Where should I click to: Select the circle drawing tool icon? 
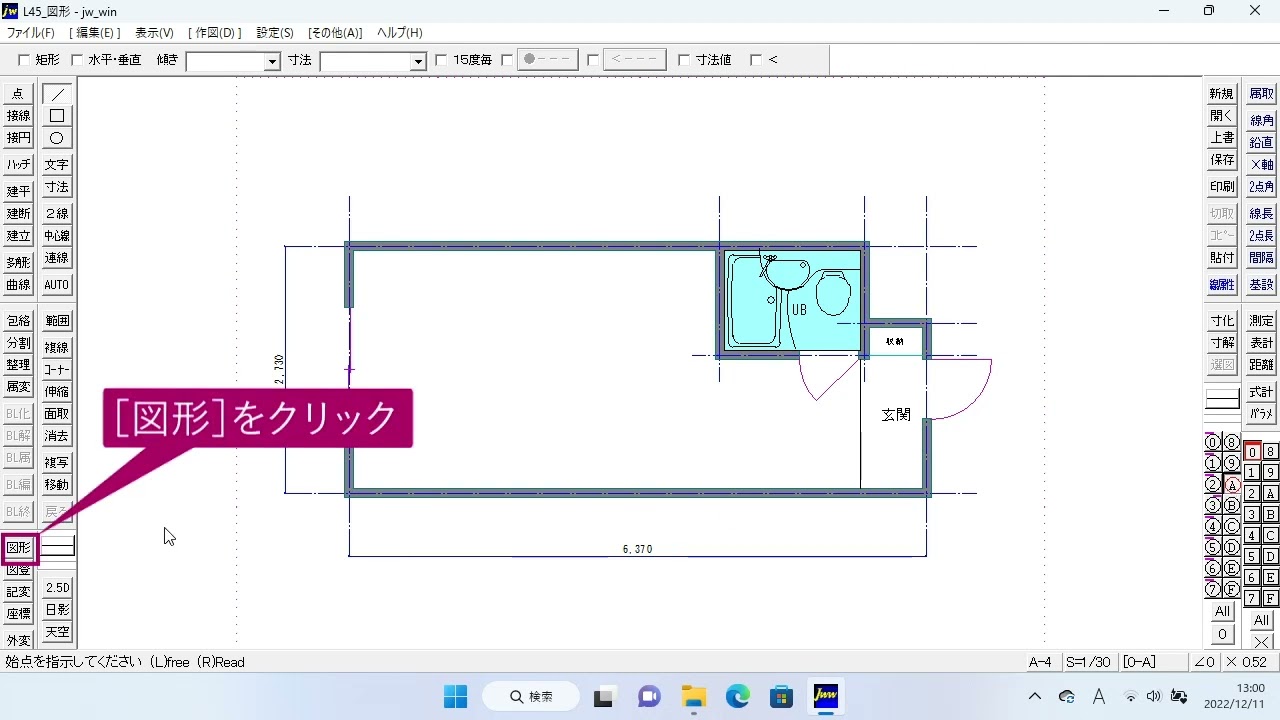57,138
